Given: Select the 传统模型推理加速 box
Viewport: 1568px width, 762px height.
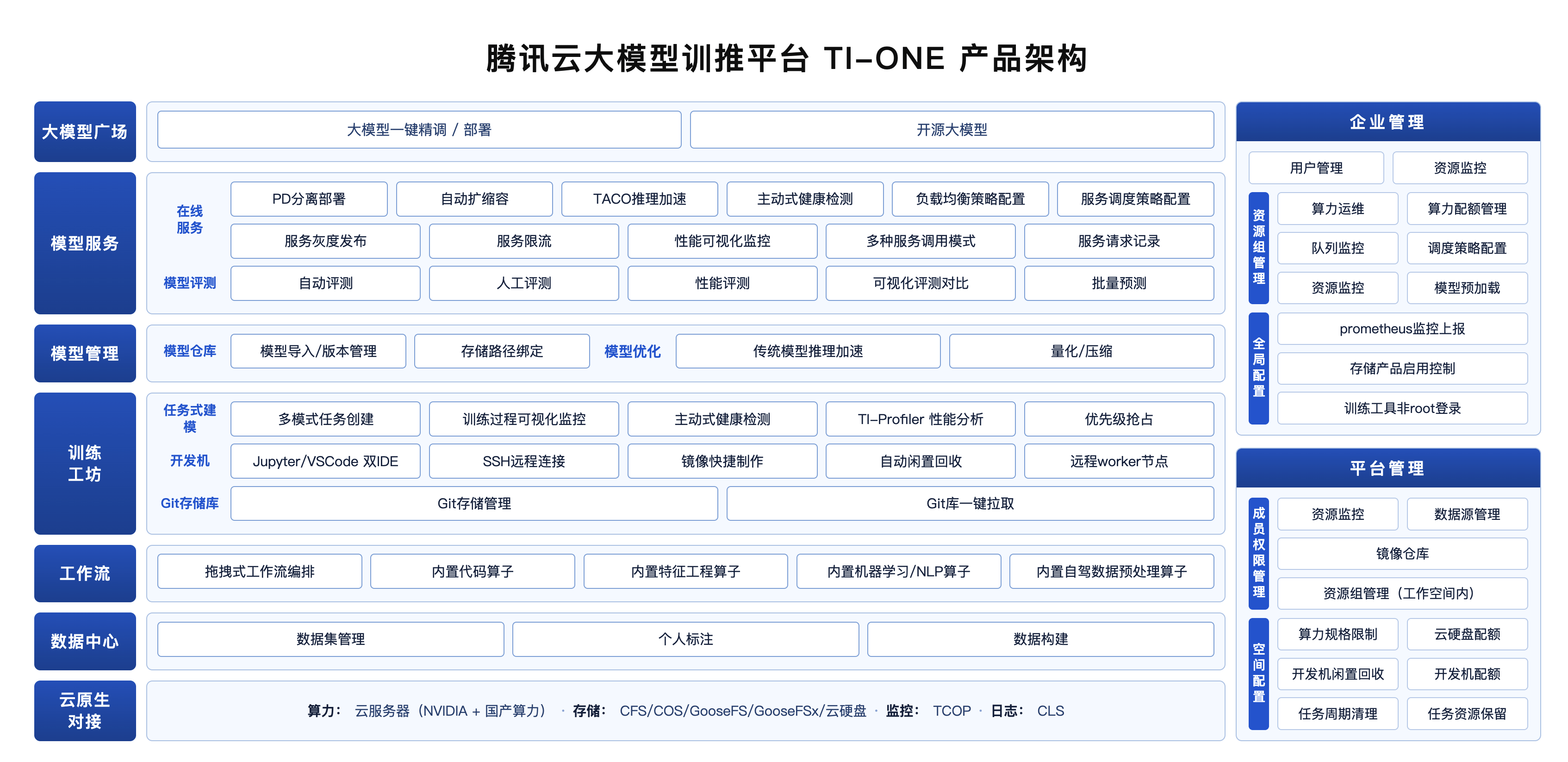Looking at the screenshot, I should click(808, 351).
